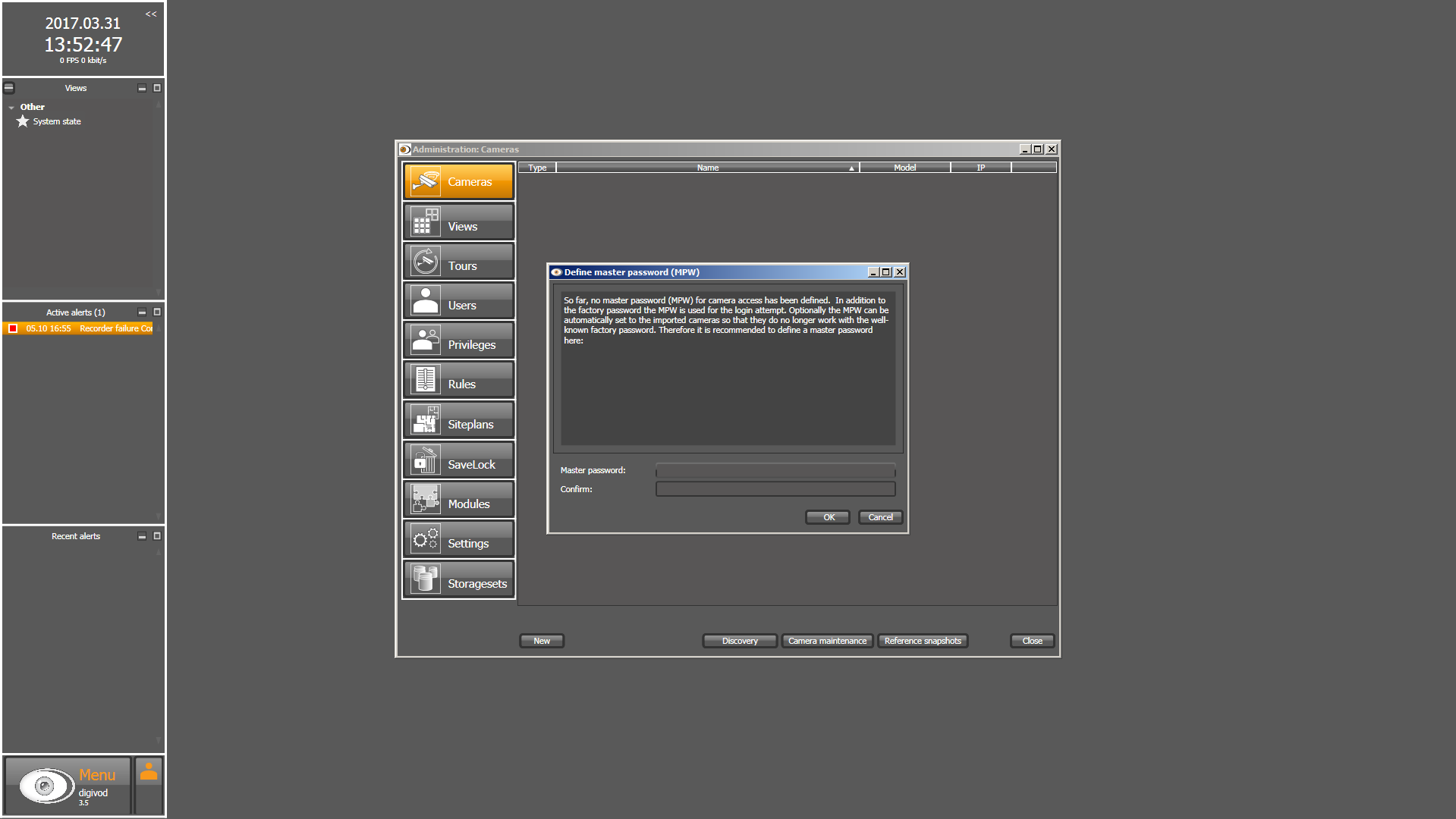Open the Settings gears icon
The width and height of the screenshot is (1456, 819).
coord(425,540)
